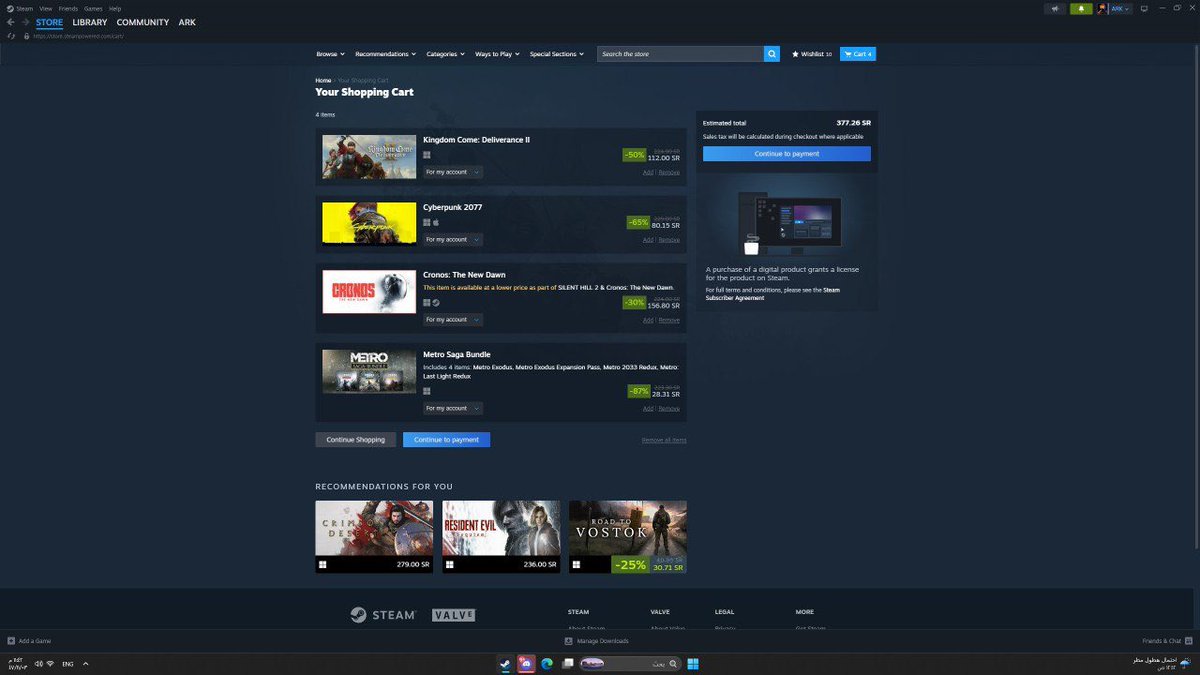The width and height of the screenshot is (1200, 675).
Task: Open the taskbar search icon
Action: pyautogui.click(x=675, y=663)
